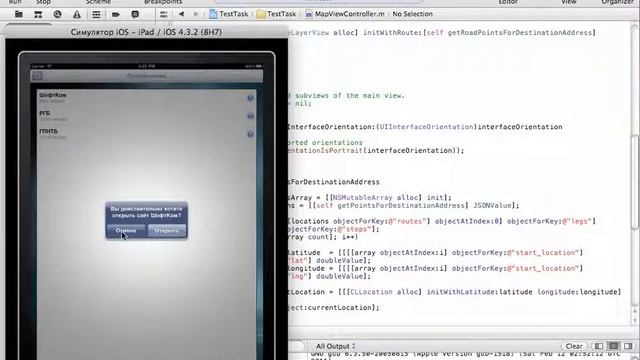Open the Debug navigator lines icon
Viewport: 640px width, 360px height.
tap(96, 14)
